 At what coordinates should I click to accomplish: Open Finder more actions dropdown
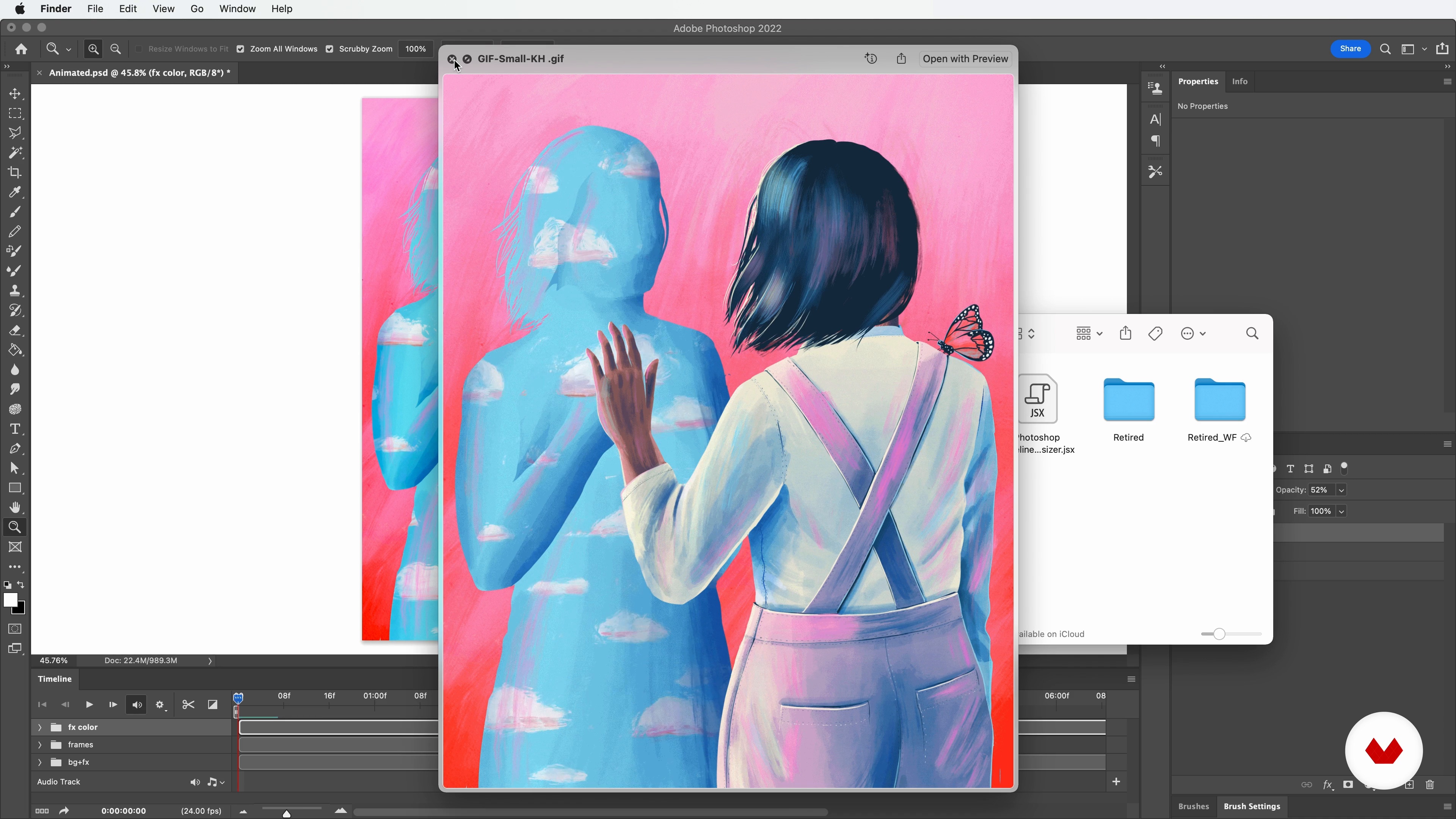pyautogui.click(x=1193, y=334)
